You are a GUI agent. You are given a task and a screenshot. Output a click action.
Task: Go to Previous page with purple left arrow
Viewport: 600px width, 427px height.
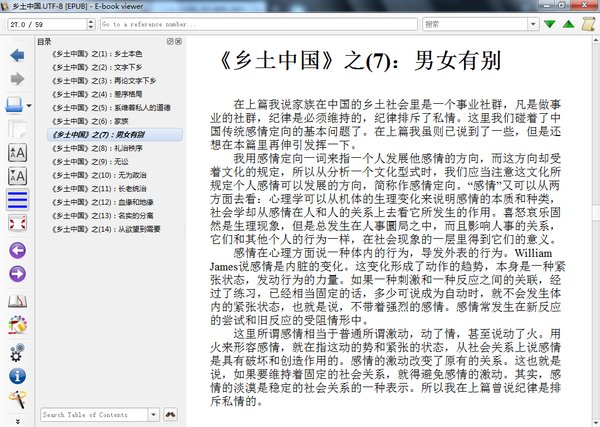coord(17,251)
